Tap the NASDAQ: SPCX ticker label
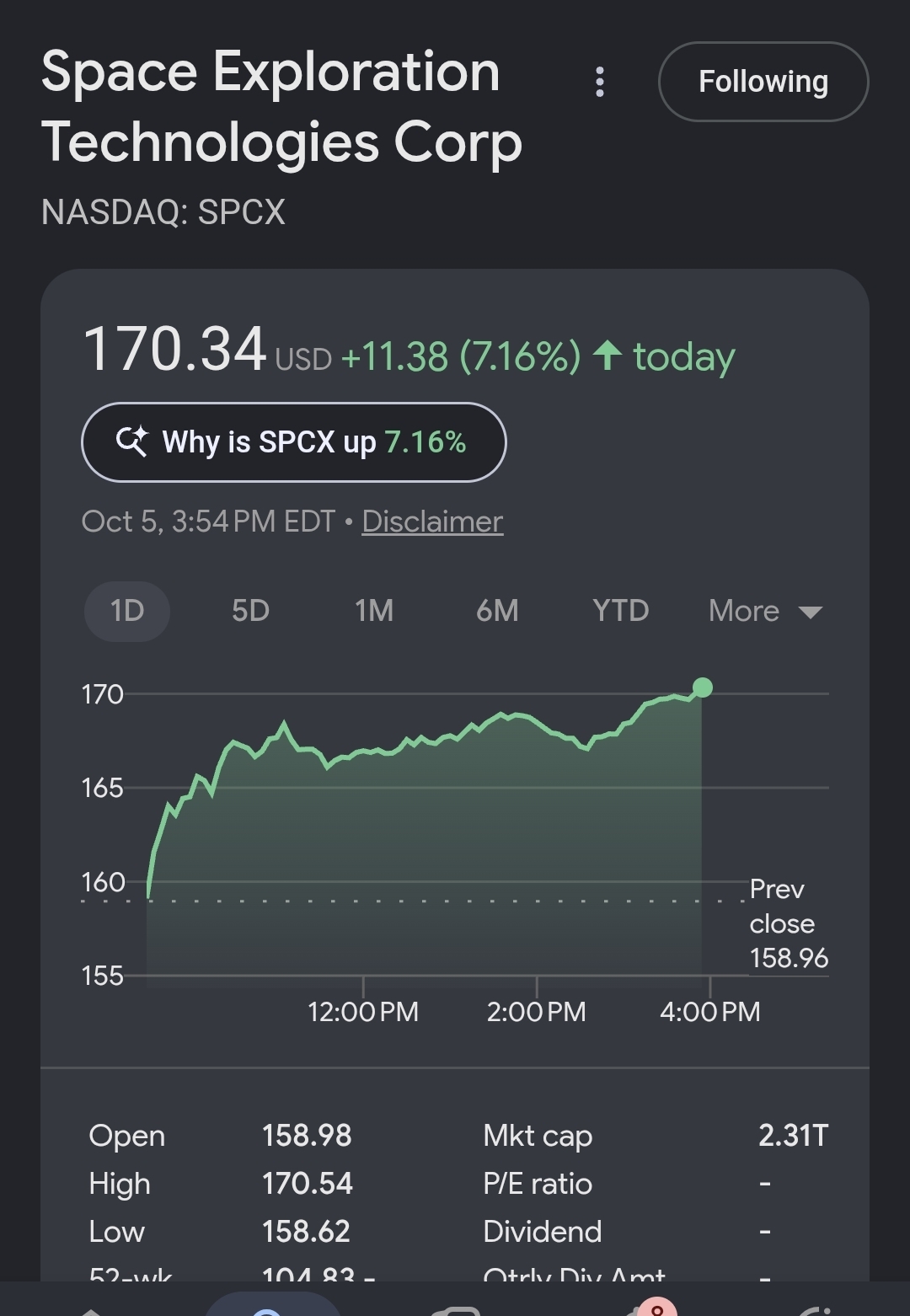The height and width of the screenshot is (1316, 910). pos(163,212)
